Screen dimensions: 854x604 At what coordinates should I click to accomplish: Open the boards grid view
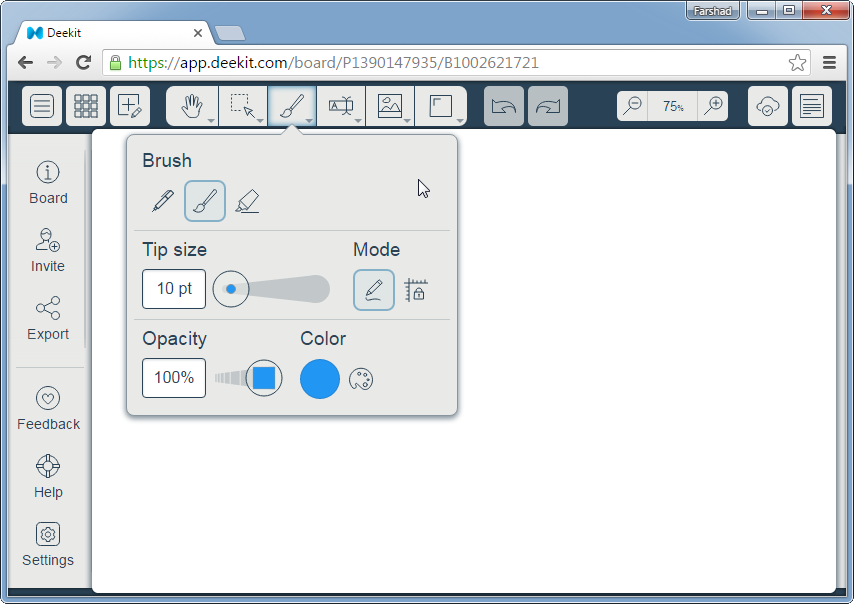(86, 106)
